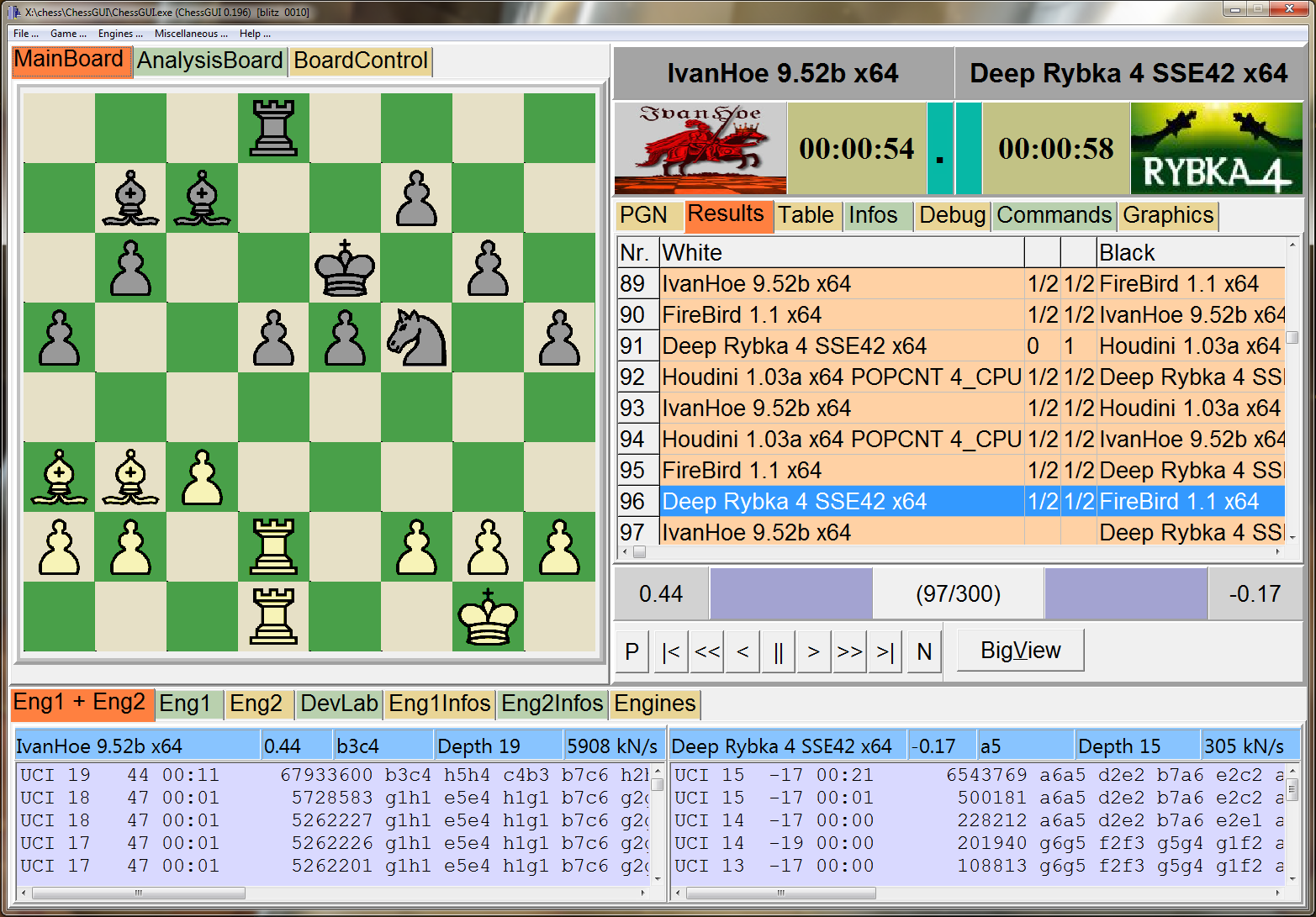
Task: Select the white rook on d1
Action: [273, 616]
